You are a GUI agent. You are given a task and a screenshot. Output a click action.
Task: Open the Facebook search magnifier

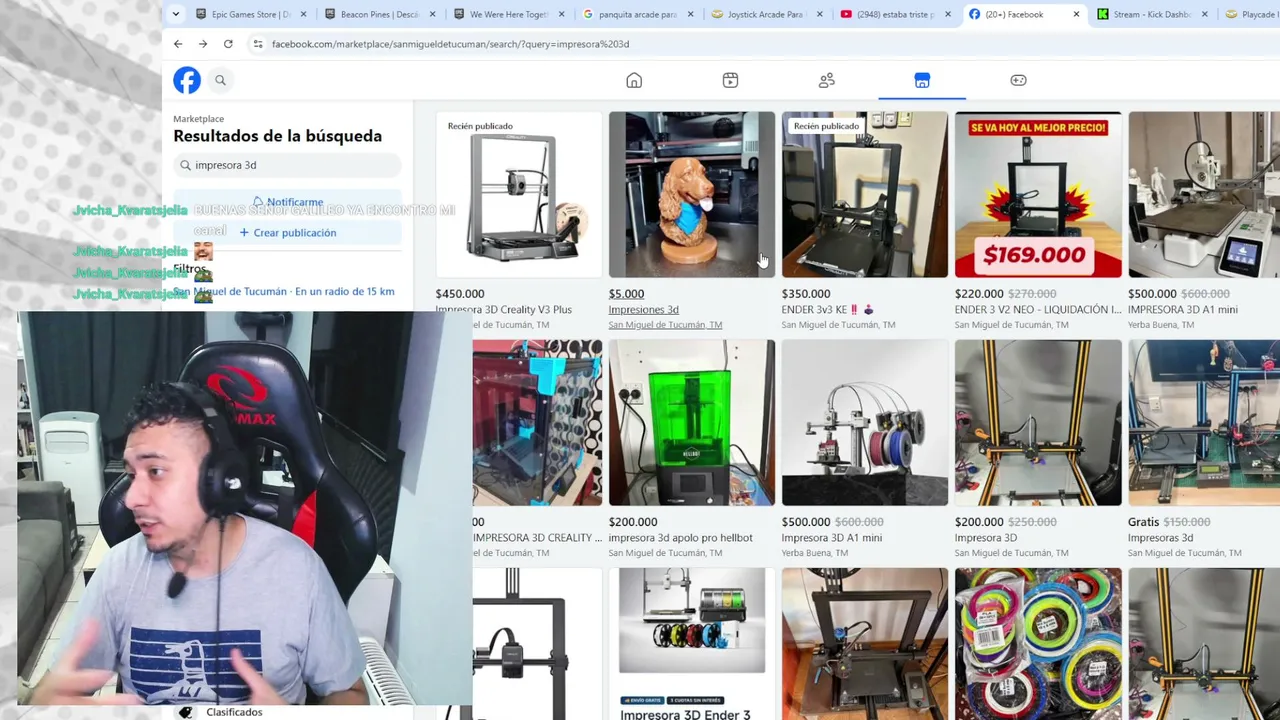[x=220, y=80]
